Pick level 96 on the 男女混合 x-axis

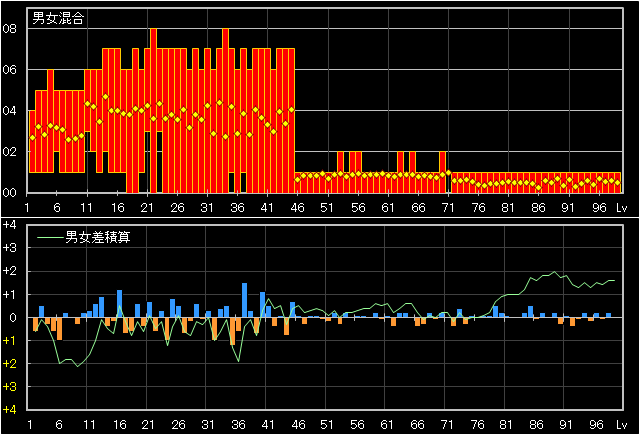[599, 208]
